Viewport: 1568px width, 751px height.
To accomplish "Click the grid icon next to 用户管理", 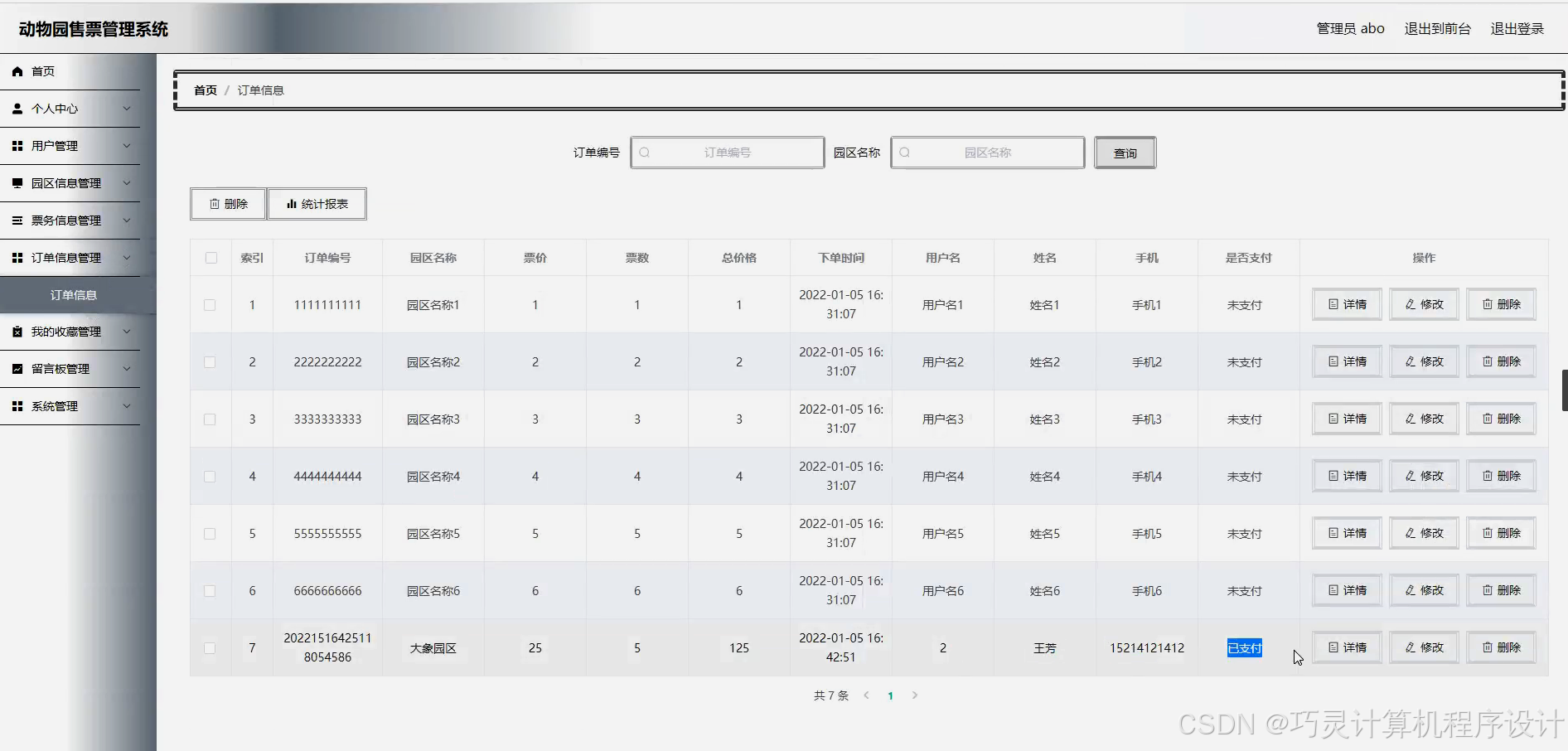I will coord(17,146).
